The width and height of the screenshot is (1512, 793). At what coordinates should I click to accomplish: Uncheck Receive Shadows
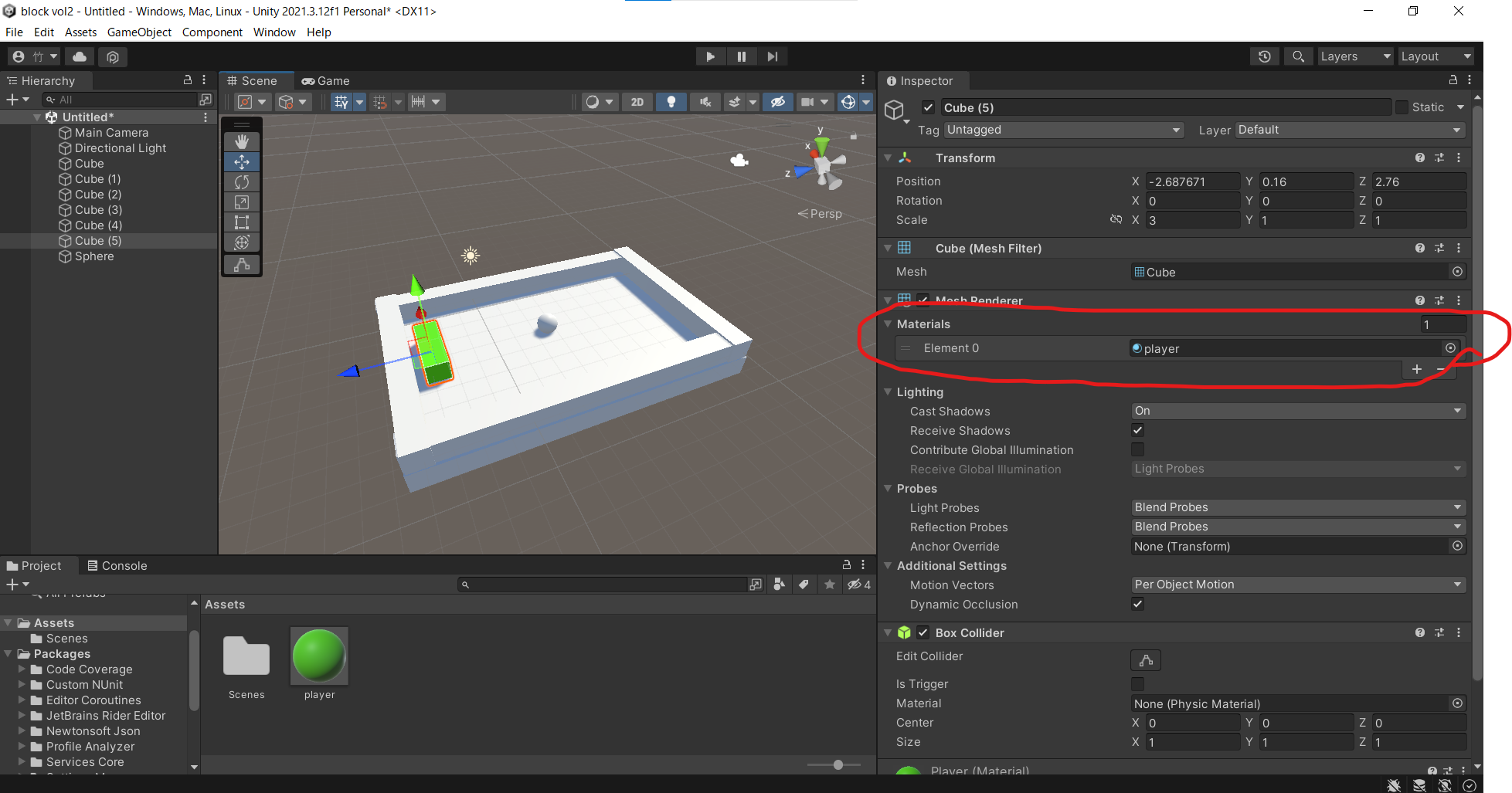tap(1138, 430)
